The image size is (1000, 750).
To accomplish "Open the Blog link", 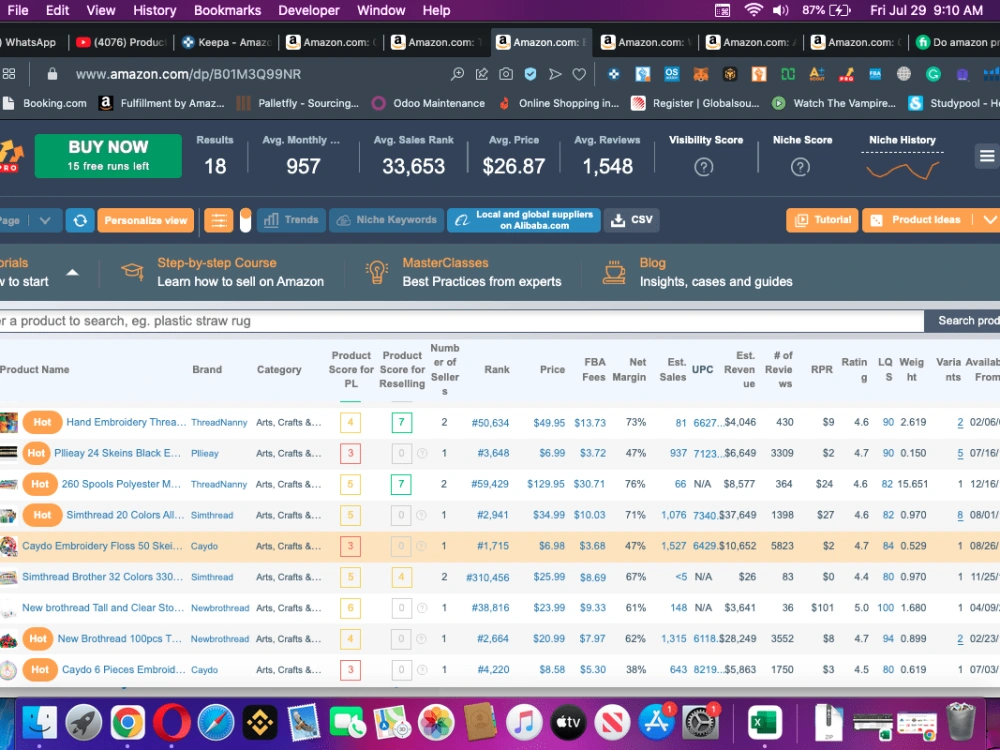I will point(652,263).
